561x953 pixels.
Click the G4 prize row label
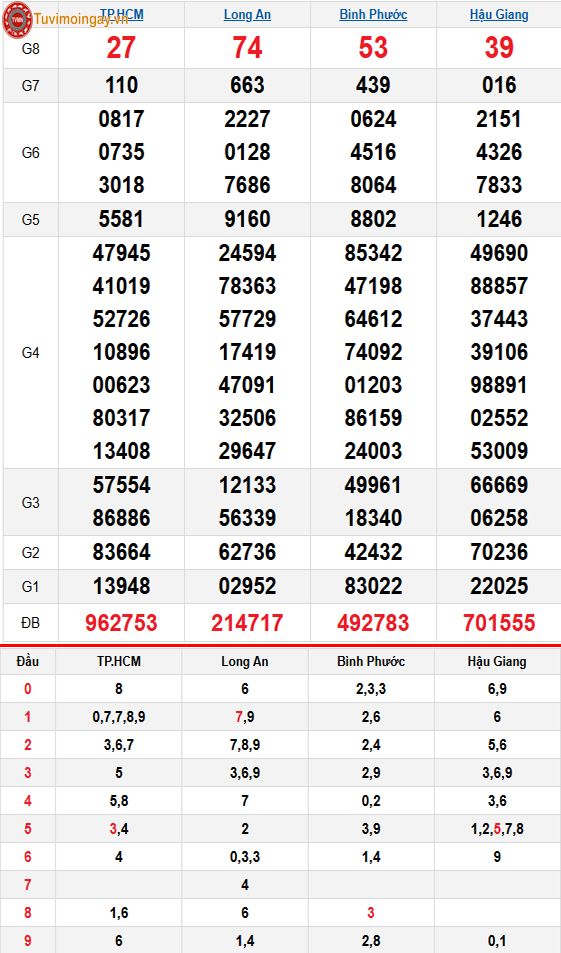[30, 353]
